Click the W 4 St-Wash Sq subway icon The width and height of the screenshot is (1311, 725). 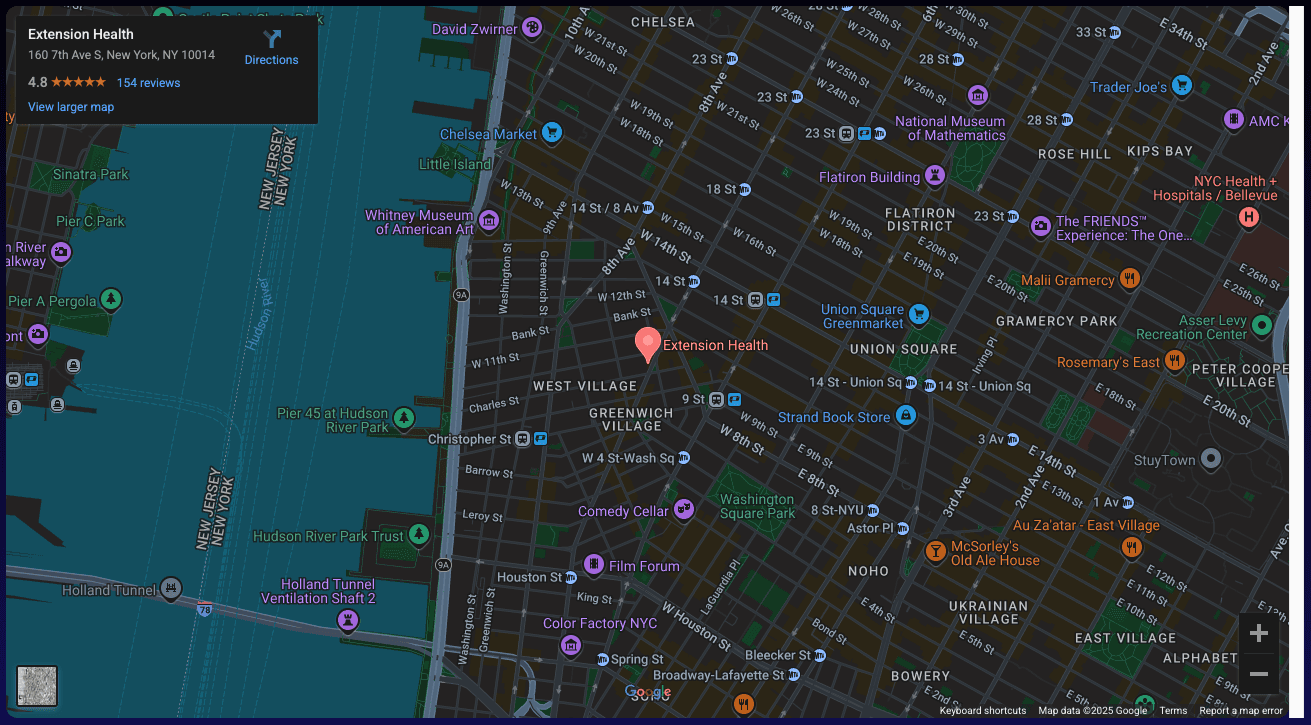pyautogui.click(x=684, y=458)
